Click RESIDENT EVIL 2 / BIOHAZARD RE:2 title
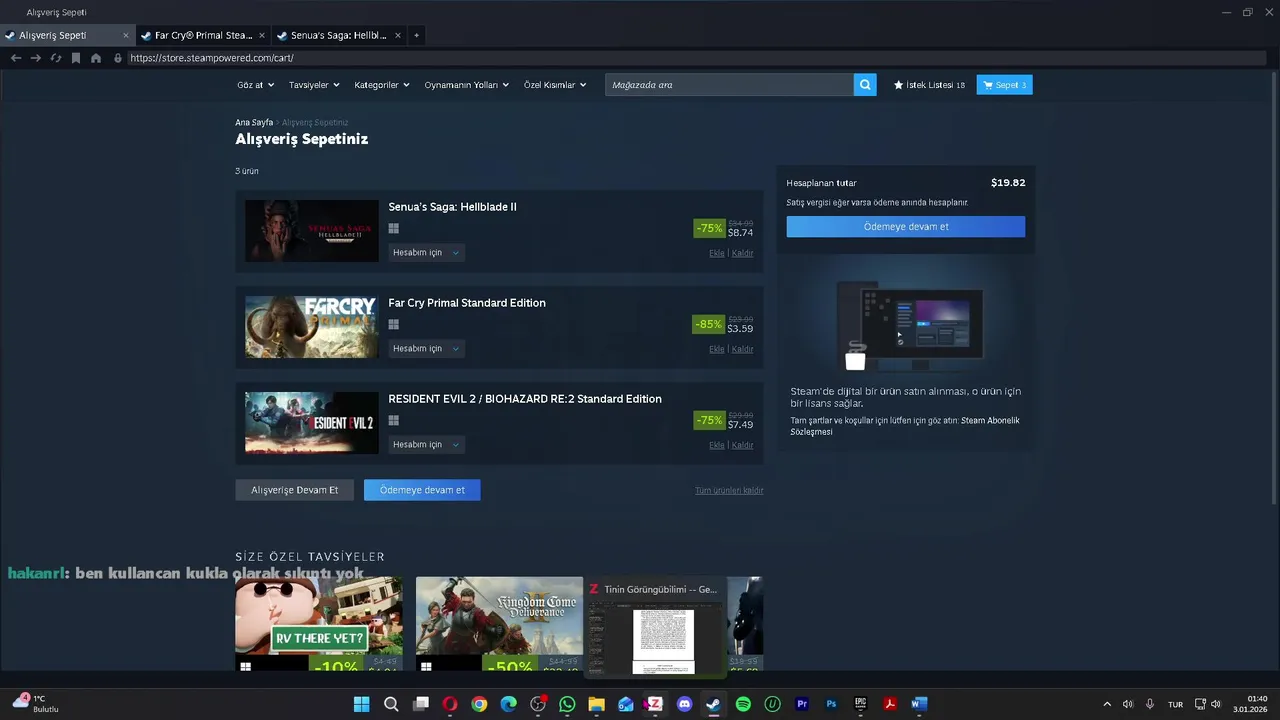The width and height of the screenshot is (1280, 720). pyautogui.click(x=525, y=399)
